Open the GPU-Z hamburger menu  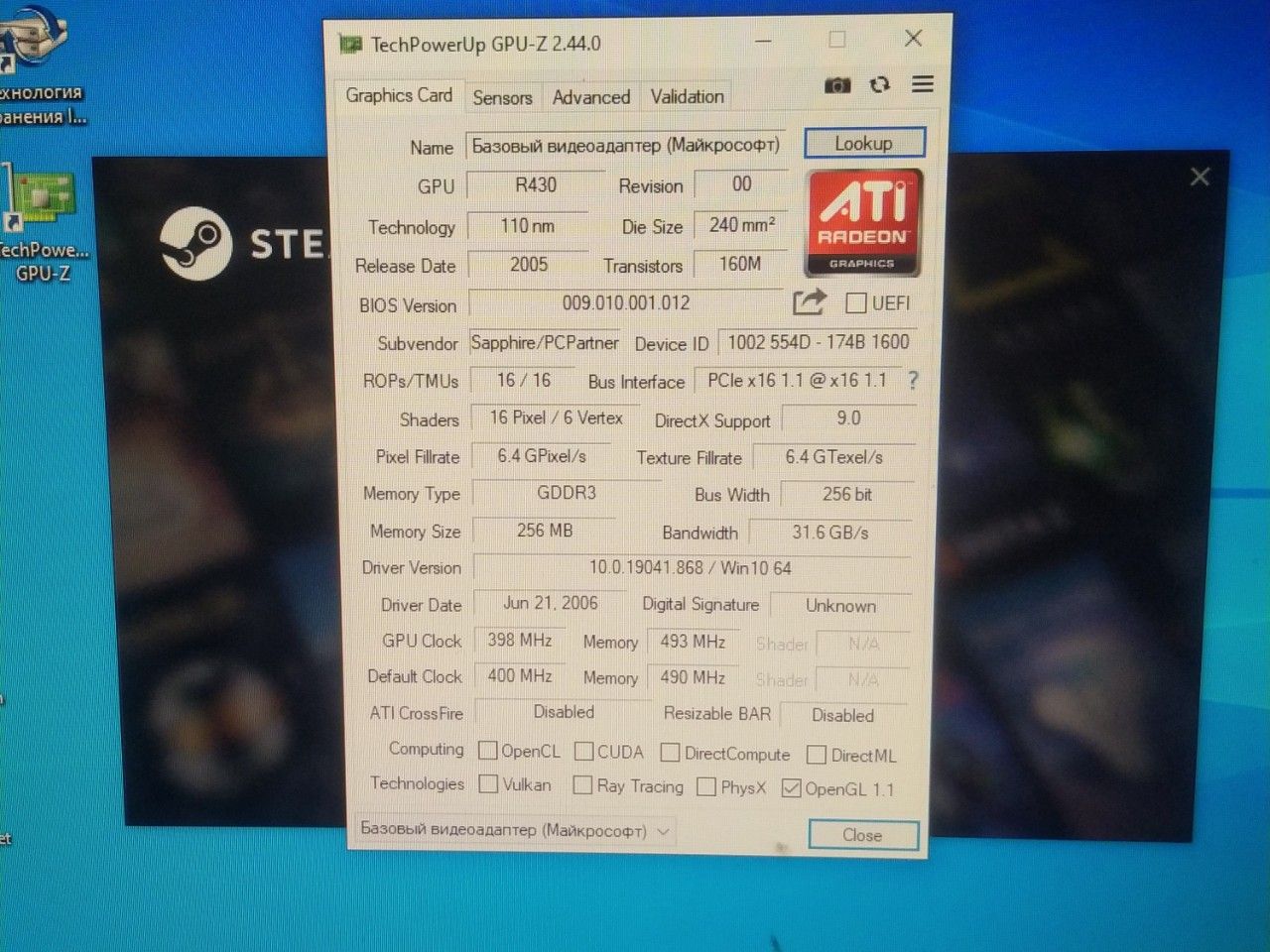pos(923,84)
